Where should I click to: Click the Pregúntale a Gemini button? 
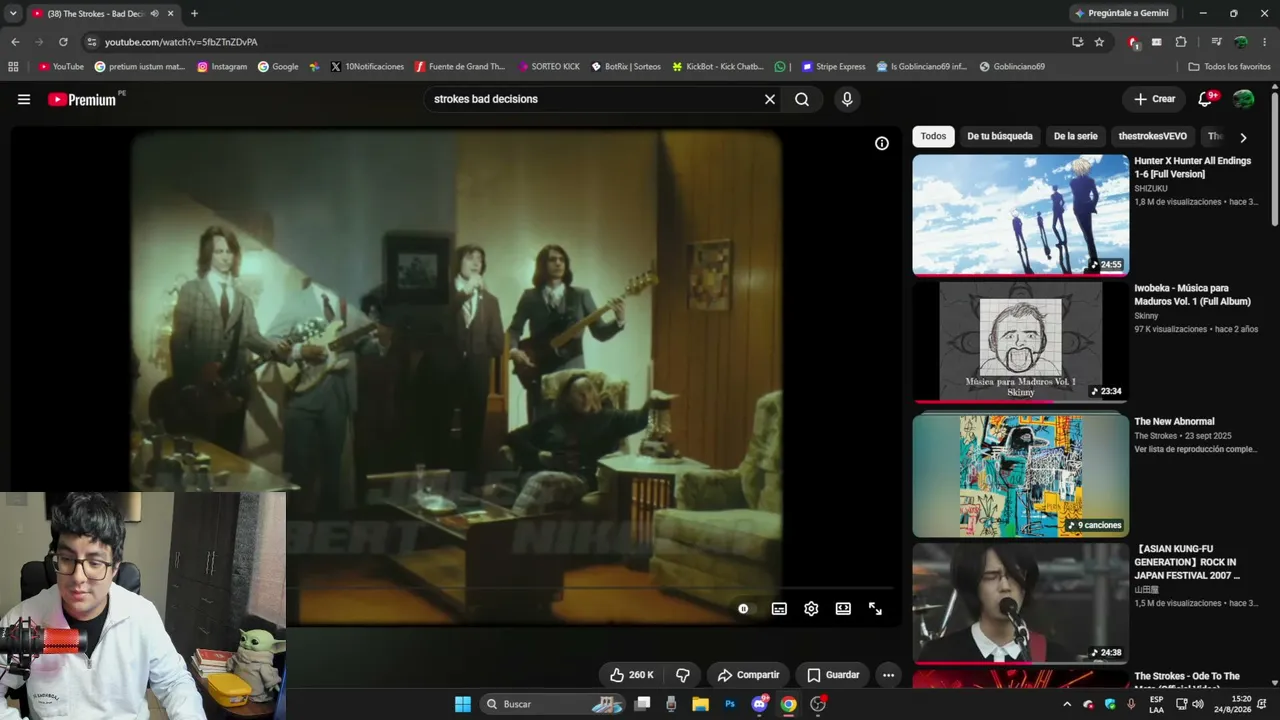tap(1121, 13)
